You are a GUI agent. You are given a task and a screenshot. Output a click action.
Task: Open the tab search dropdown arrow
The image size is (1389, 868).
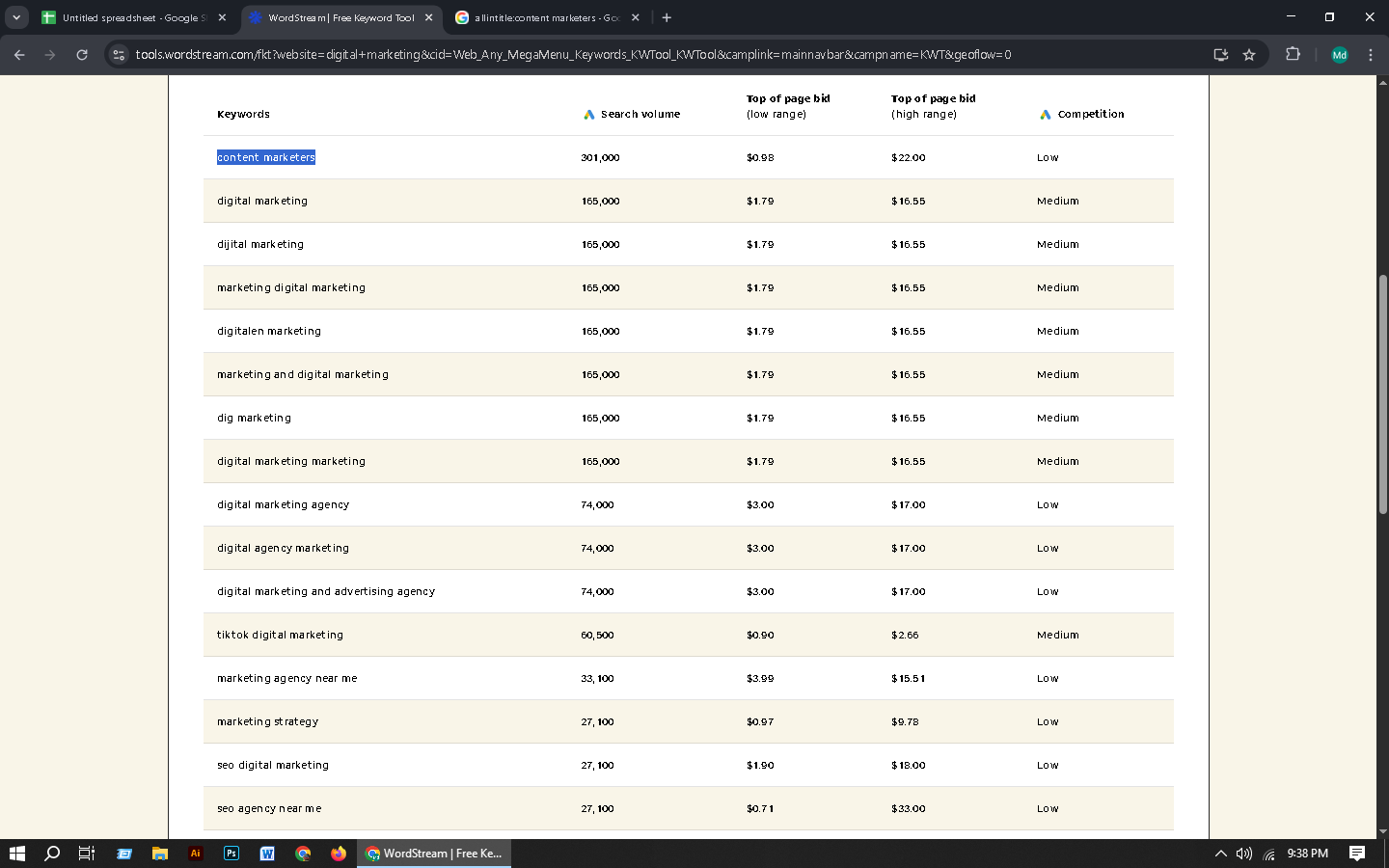[x=16, y=17]
